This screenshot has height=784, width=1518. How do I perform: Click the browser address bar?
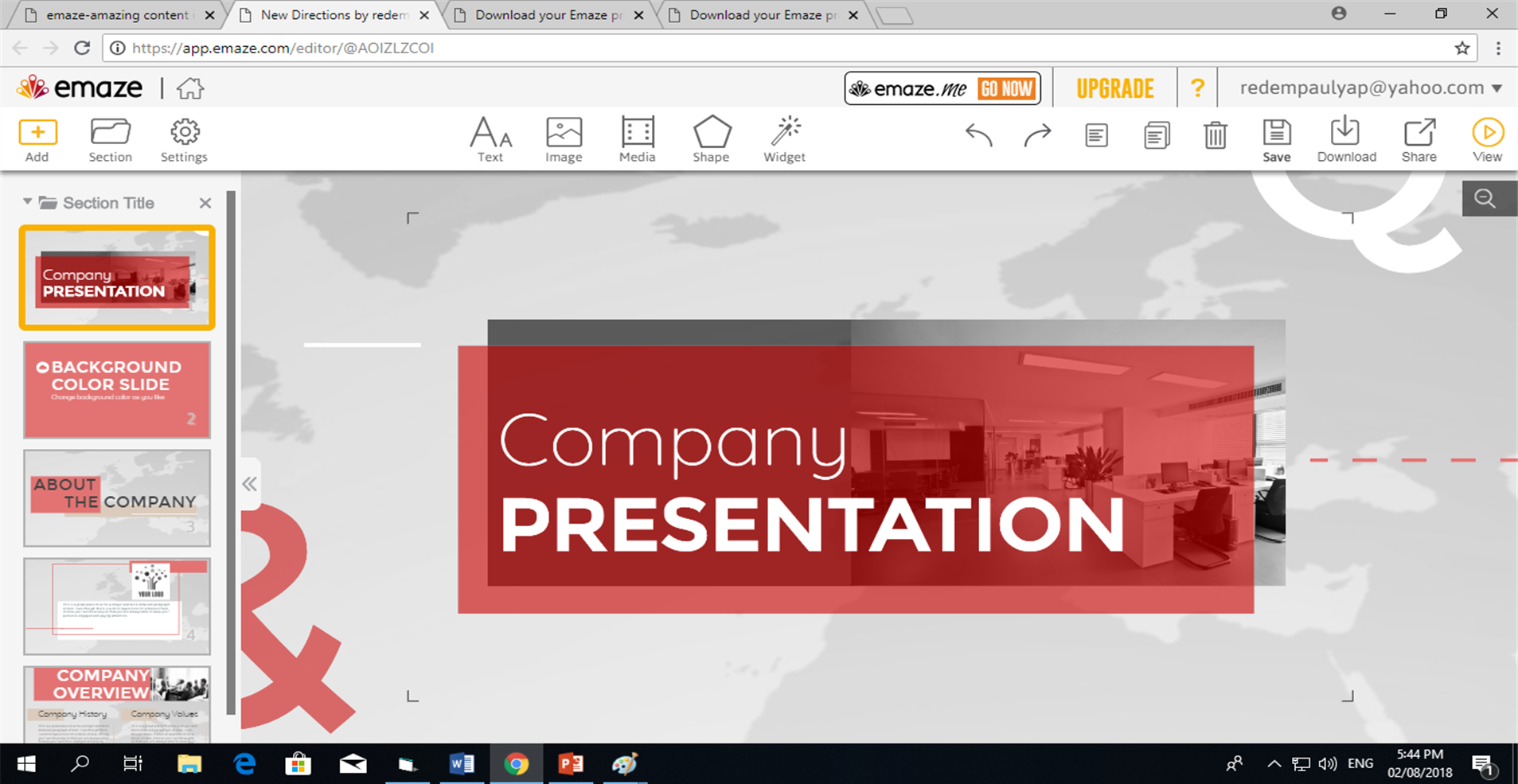click(788, 48)
